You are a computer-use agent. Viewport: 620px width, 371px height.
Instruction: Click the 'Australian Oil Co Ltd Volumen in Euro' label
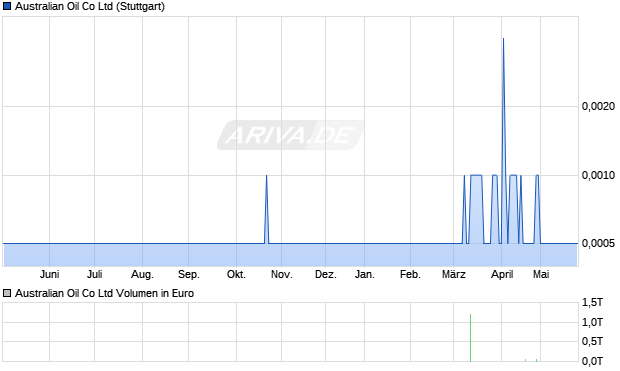coord(104,293)
